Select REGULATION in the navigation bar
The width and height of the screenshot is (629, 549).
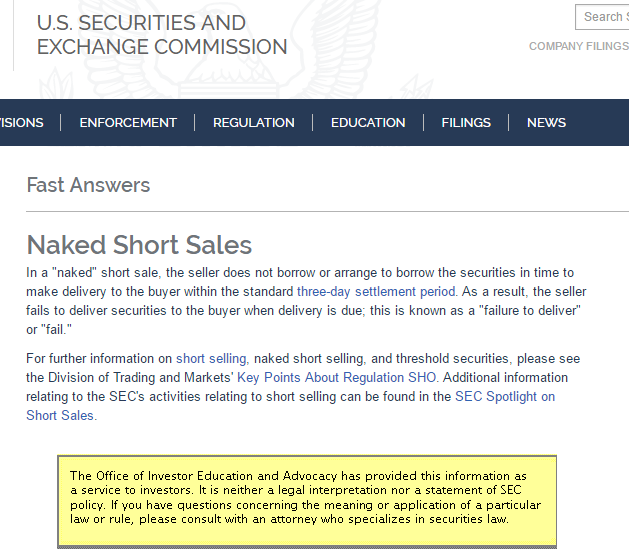[x=254, y=122]
